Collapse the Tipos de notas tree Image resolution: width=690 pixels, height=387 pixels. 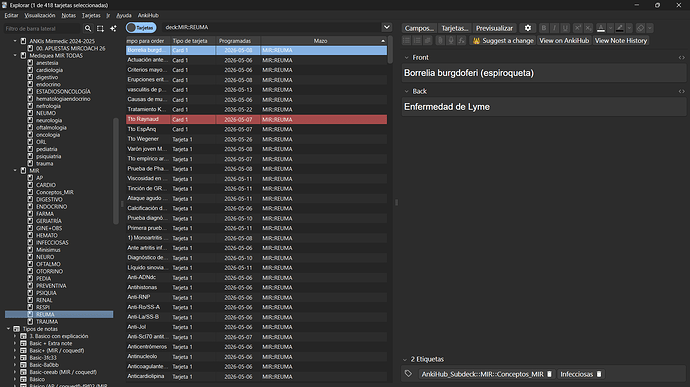[x=8, y=329]
